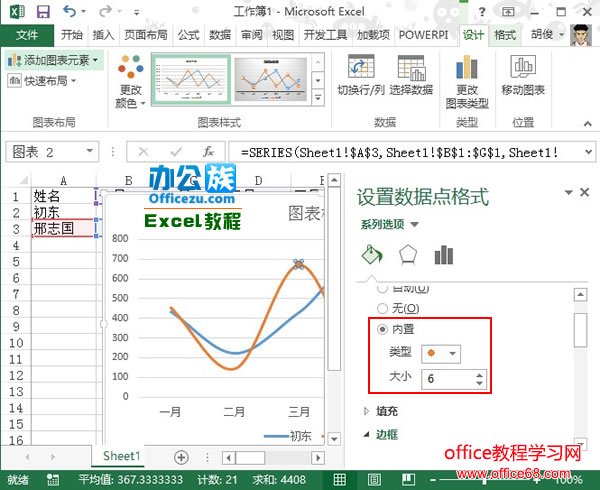Click zoom slider in status bar
The width and height of the screenshot is (600, 490).
point(485,480)
